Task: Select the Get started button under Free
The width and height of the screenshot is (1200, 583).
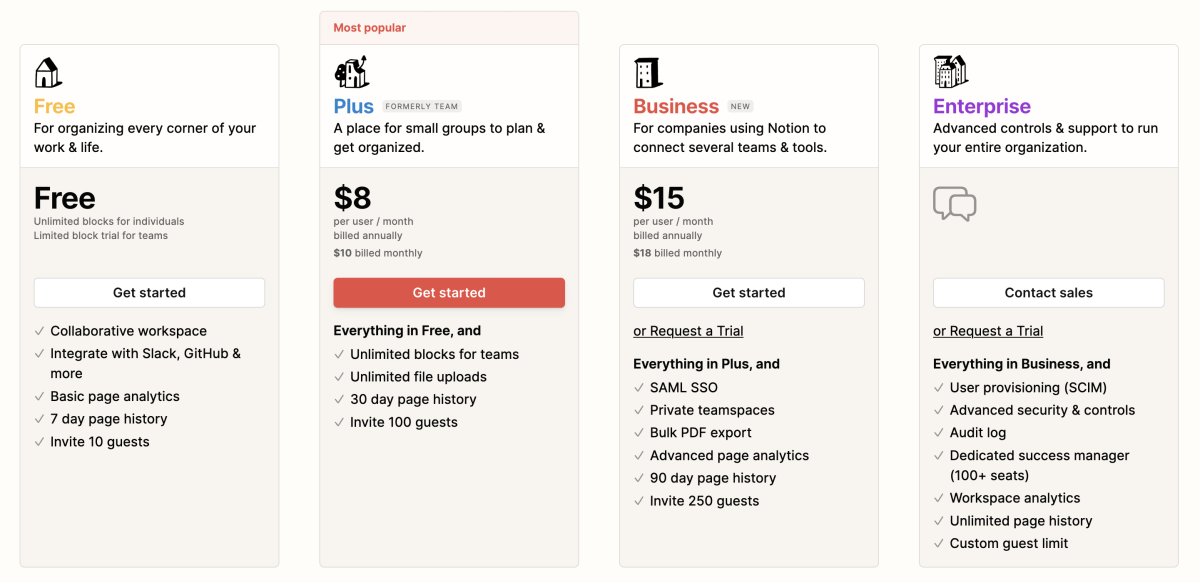Action: pos(149,293)
